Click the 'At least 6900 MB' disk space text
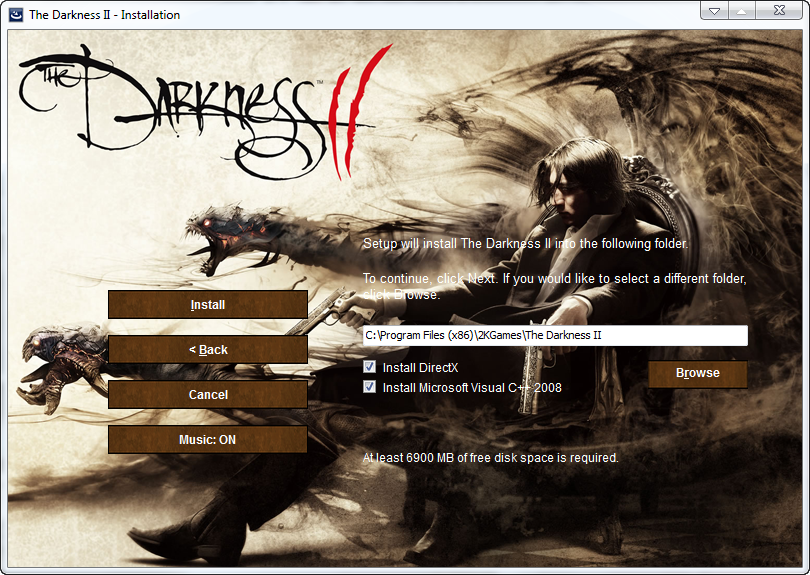Viewport: 810px width, 575px height. click(x=490, y=458)
